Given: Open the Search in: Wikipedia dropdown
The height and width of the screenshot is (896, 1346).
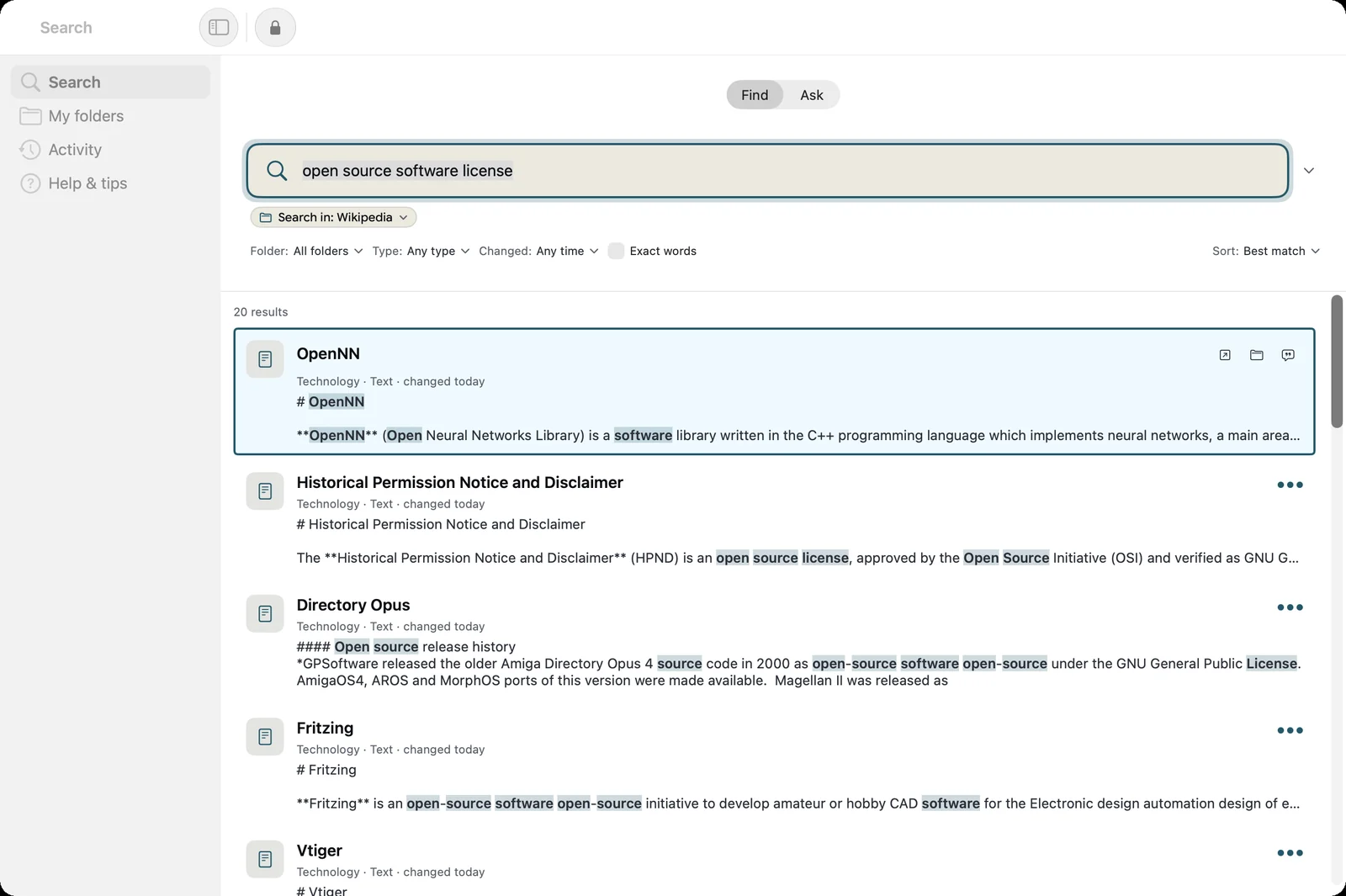Looking at the screenshot, I should [x=333, y=217].
